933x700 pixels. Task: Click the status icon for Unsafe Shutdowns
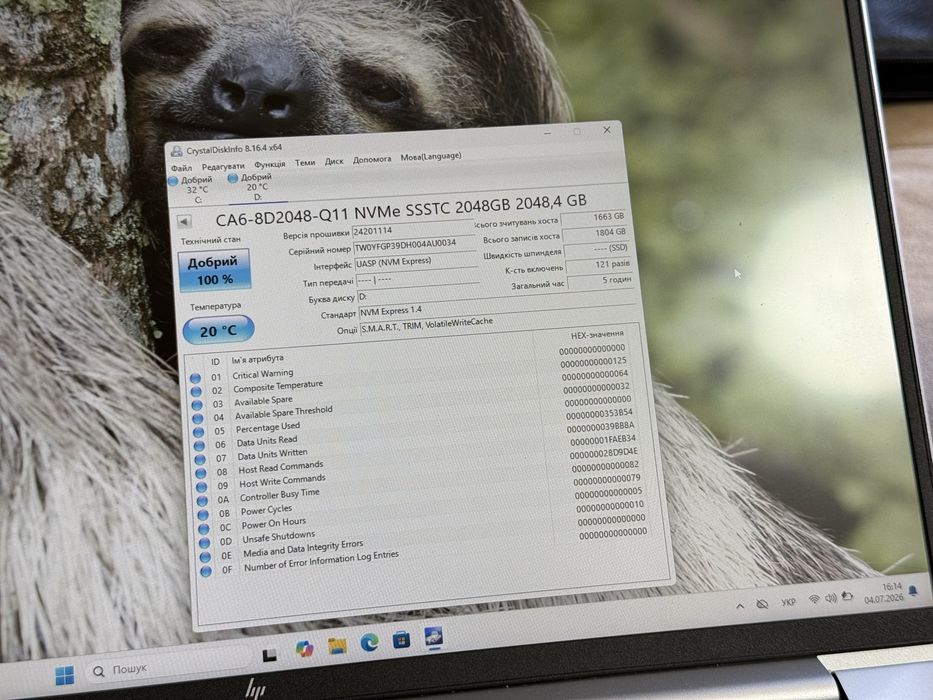click(x=204, y=543)
